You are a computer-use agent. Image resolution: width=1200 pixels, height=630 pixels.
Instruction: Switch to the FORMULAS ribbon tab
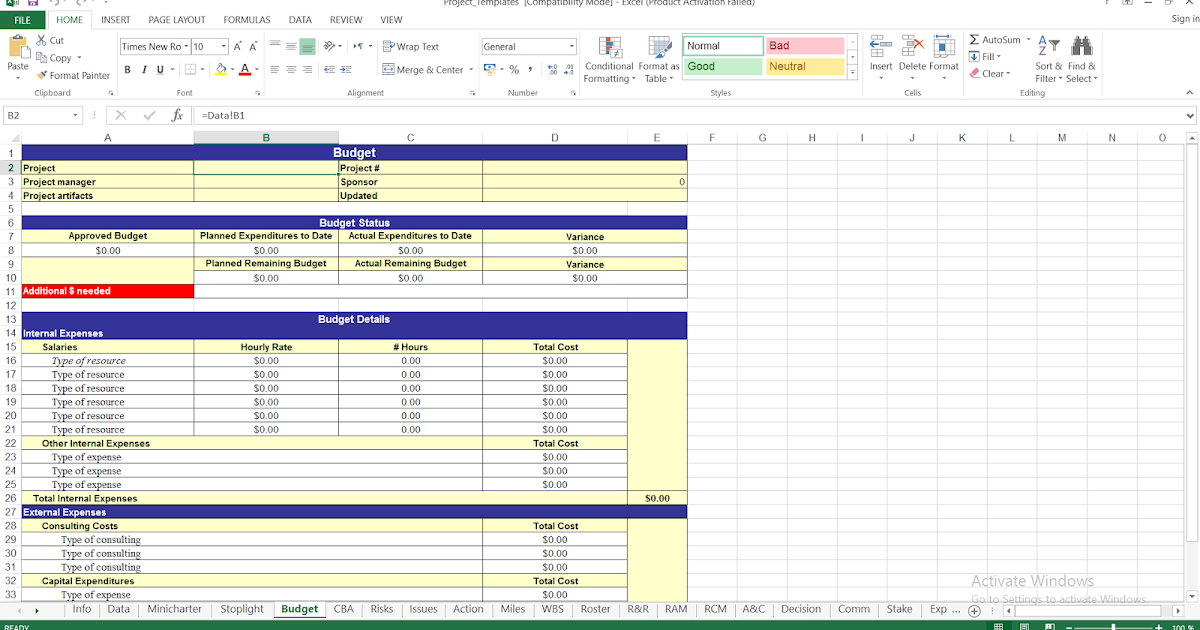pyautogui.click(x=246, y=19)
